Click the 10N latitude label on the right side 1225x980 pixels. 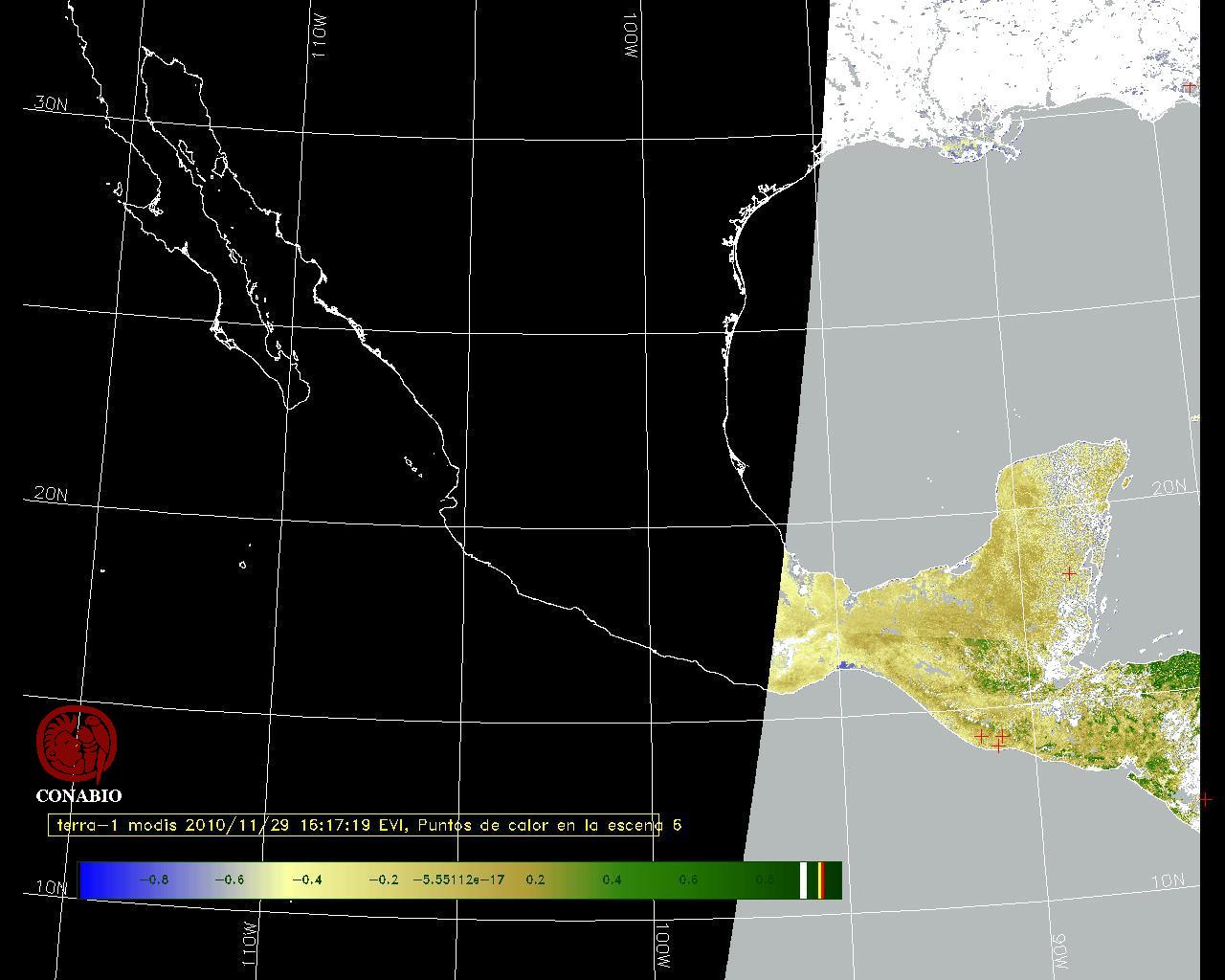[x=1168, y=881]
